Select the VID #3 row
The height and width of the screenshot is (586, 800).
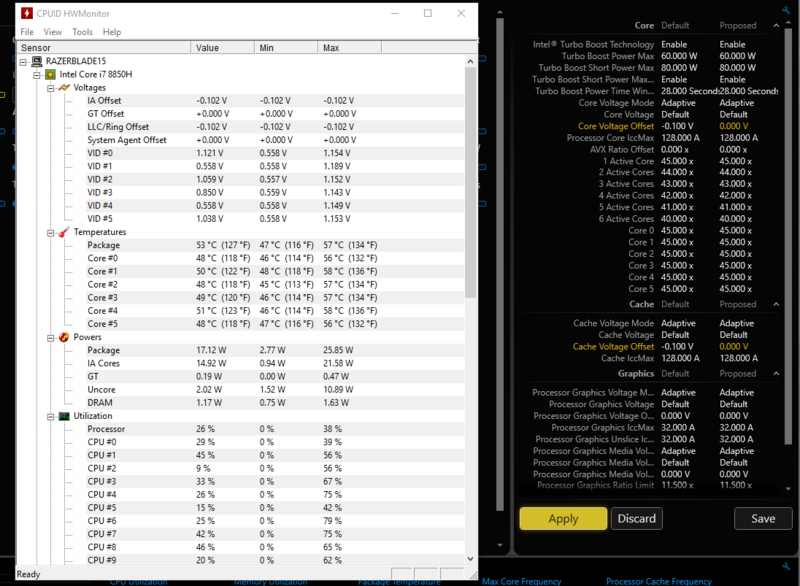coord(275,192)
